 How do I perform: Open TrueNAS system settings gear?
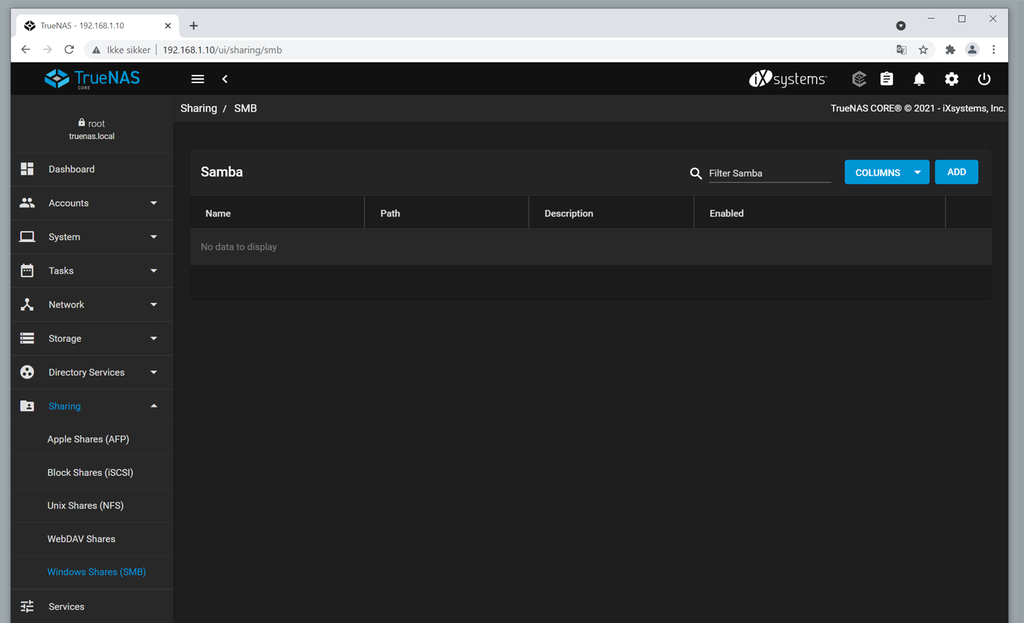[x=951, y=79]
